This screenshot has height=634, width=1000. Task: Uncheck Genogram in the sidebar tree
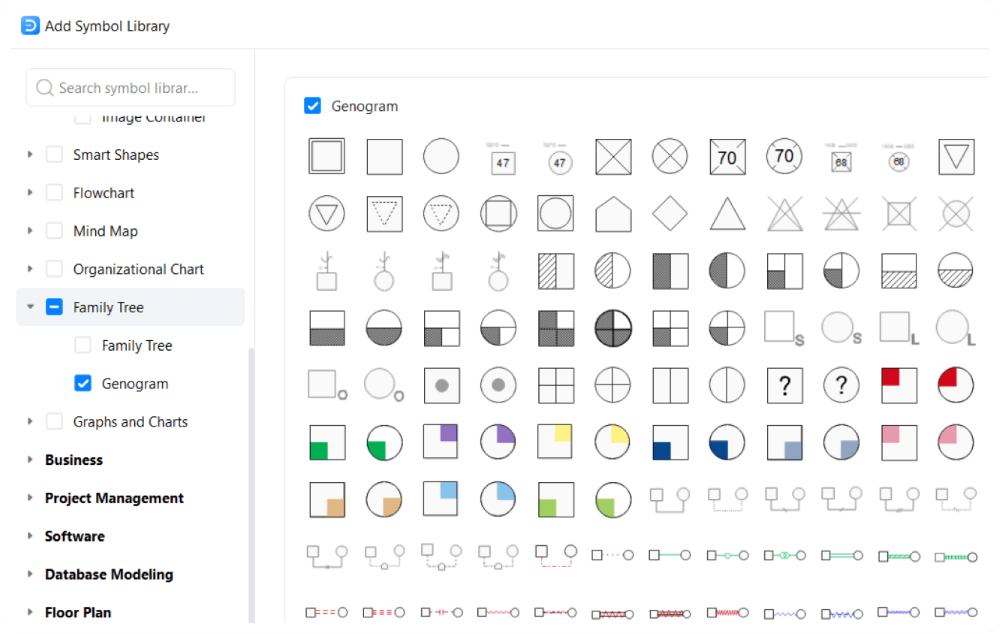[83, 383]
